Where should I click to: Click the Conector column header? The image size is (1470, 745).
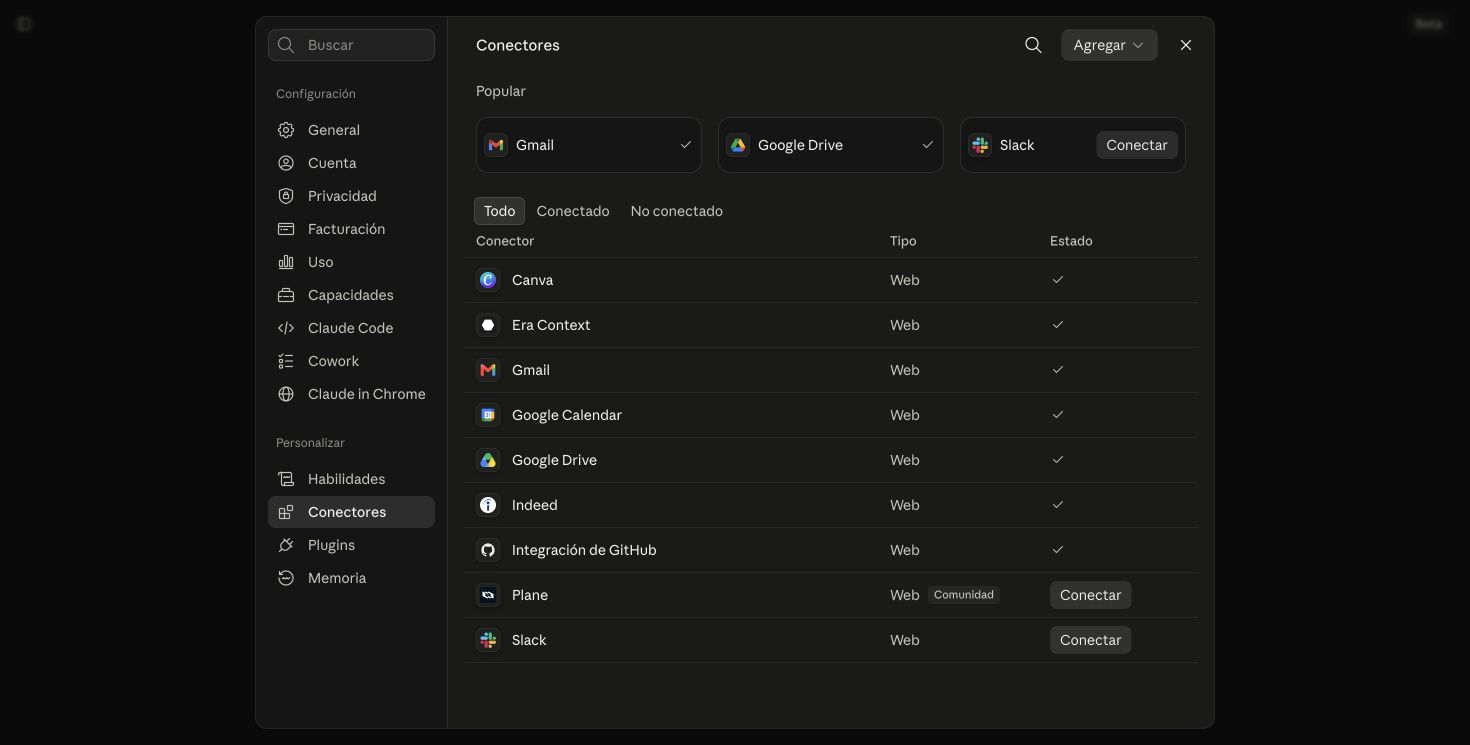[505, 241]
